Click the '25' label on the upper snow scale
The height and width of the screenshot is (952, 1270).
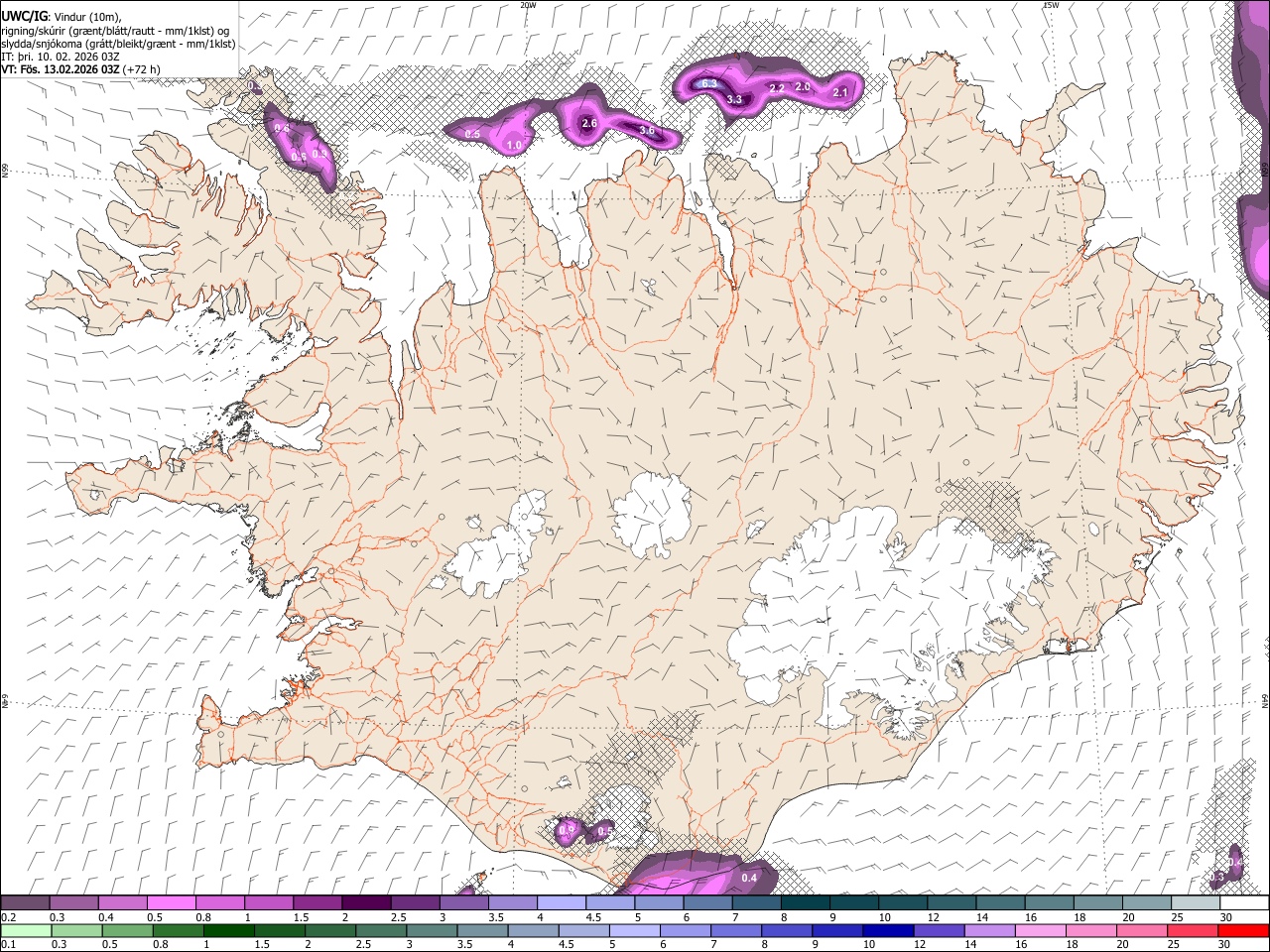(x=1178, y=917)
